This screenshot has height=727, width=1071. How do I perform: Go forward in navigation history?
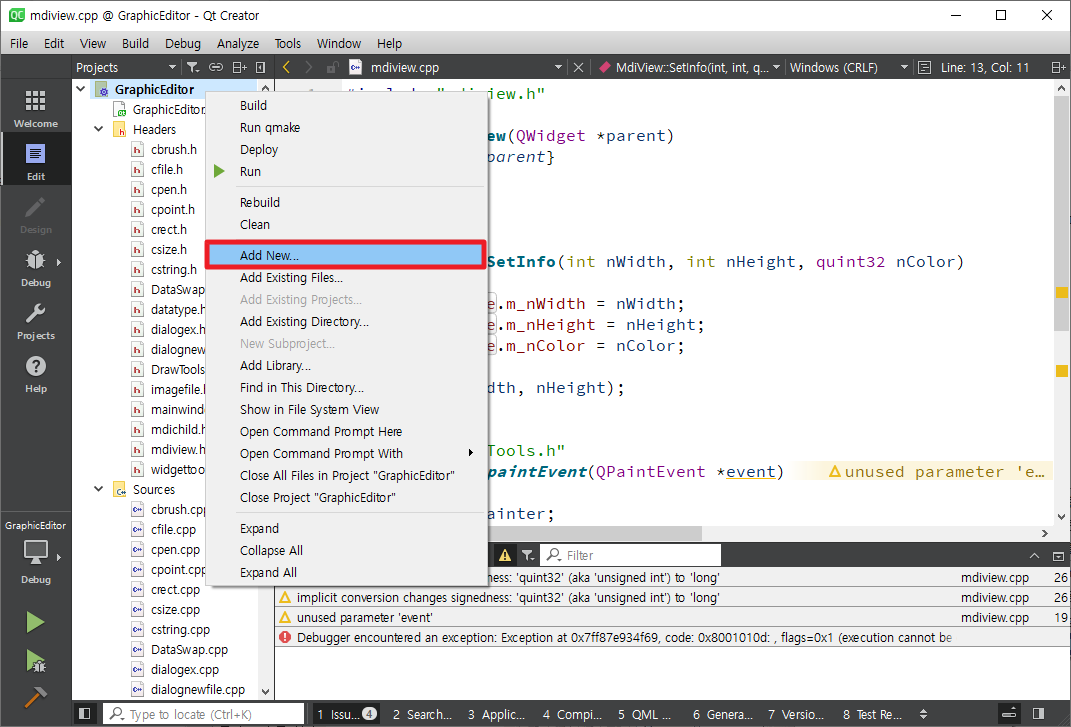tap(308, 67)
